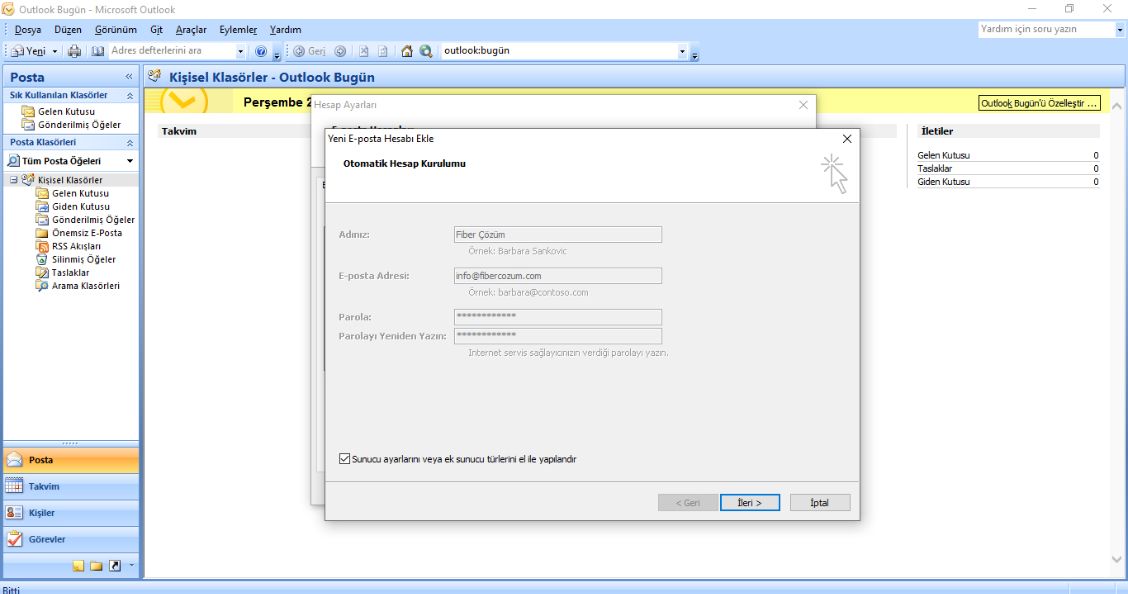This screenshot has width=1128, height=594.
Task: Open the Araçlar menu
Action: point(191,30)
